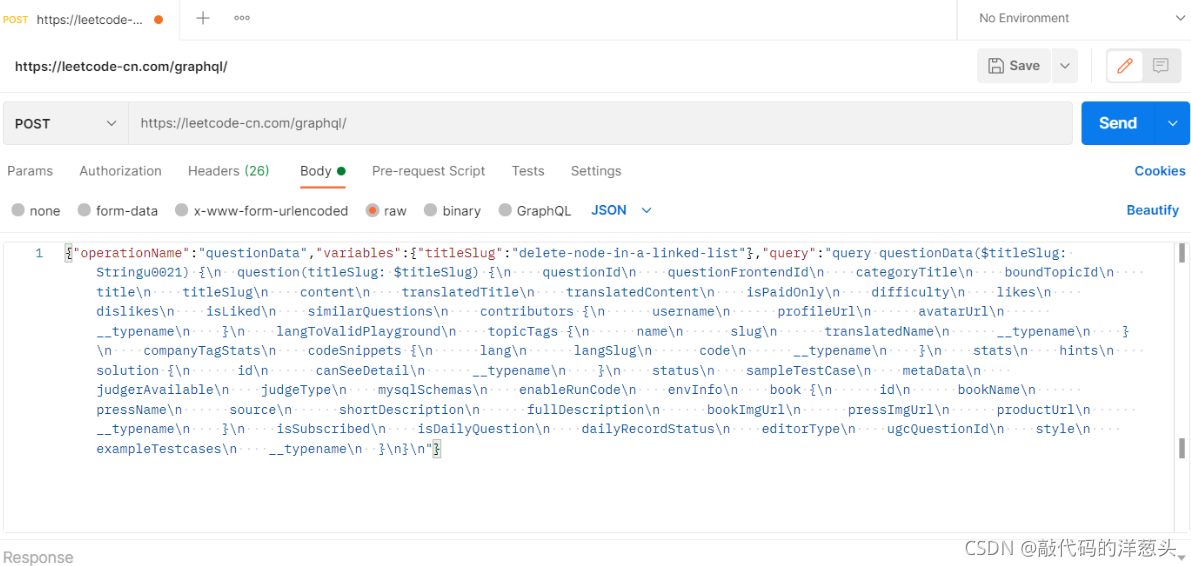Image resolution: width=1191 pixels, height=566 pixels.
Task: Open the Cookies link
Action: pyautogui.click(x=1160, y=171)
